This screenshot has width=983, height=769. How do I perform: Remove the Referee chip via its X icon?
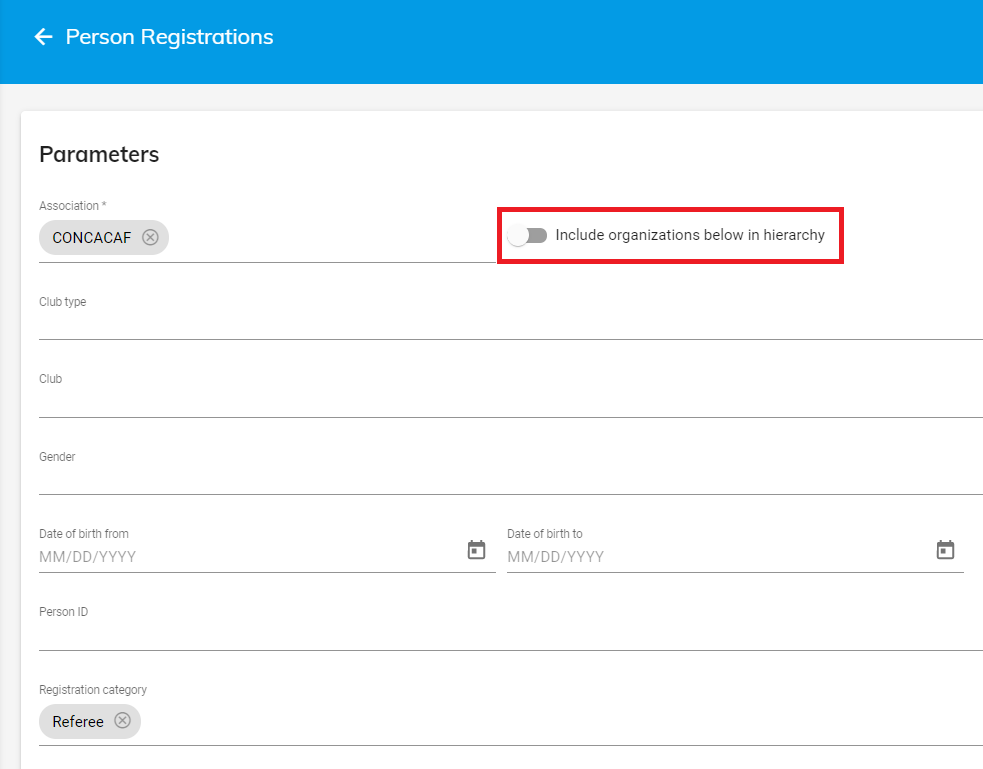[122, 721]
